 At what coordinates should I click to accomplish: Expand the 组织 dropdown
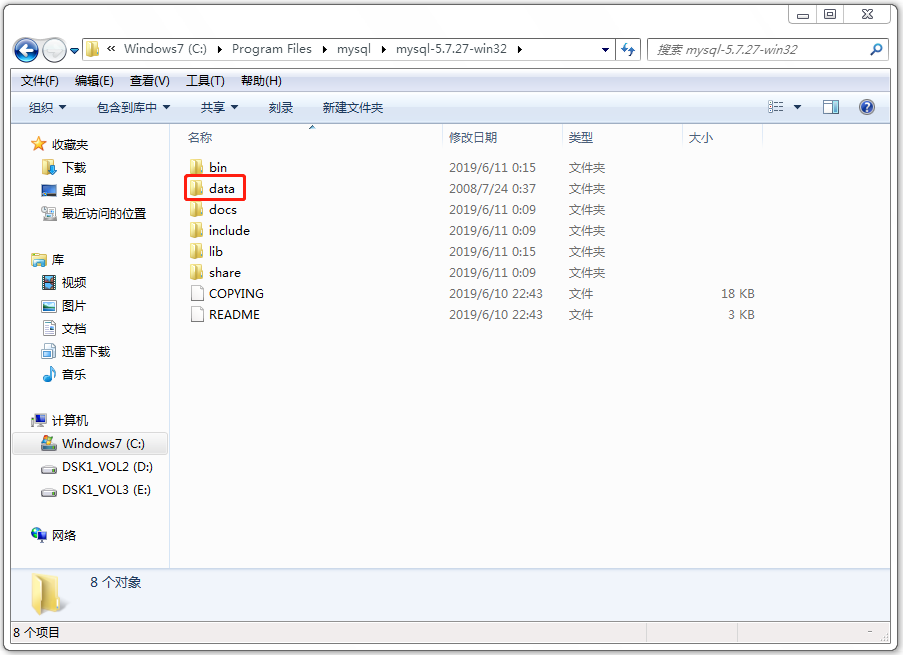46,107
